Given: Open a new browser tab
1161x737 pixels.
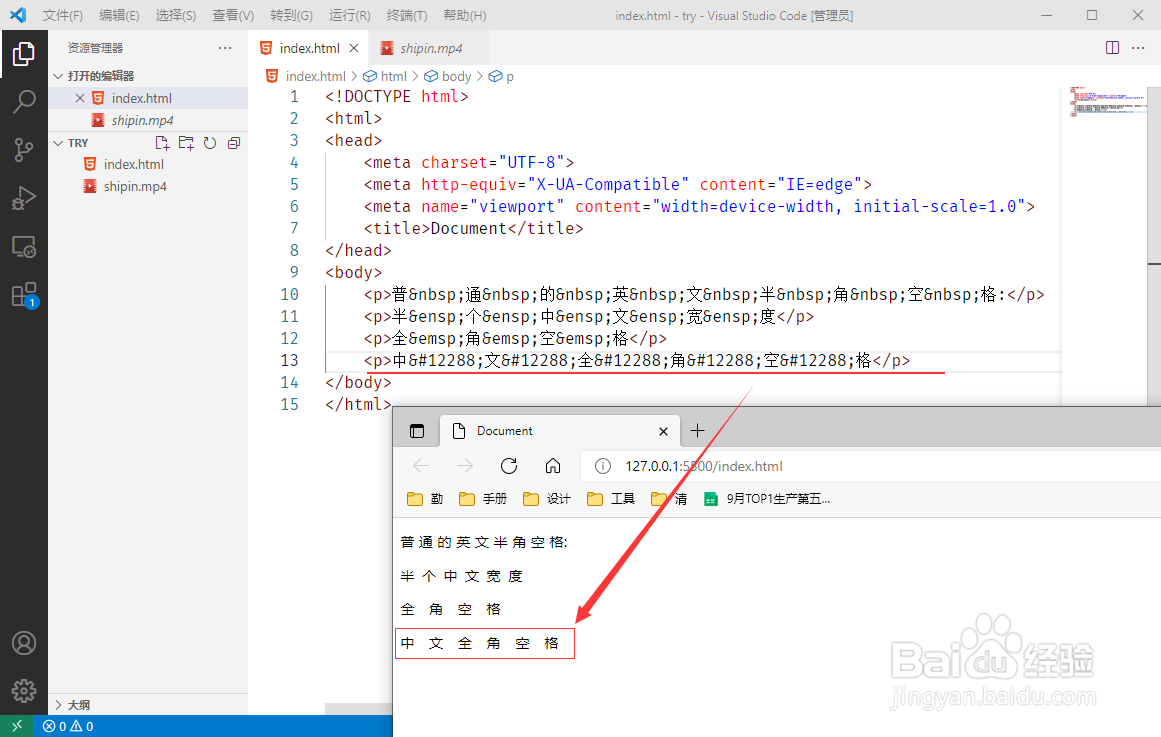Looking at the screenshot, I should tap(697, 431).
